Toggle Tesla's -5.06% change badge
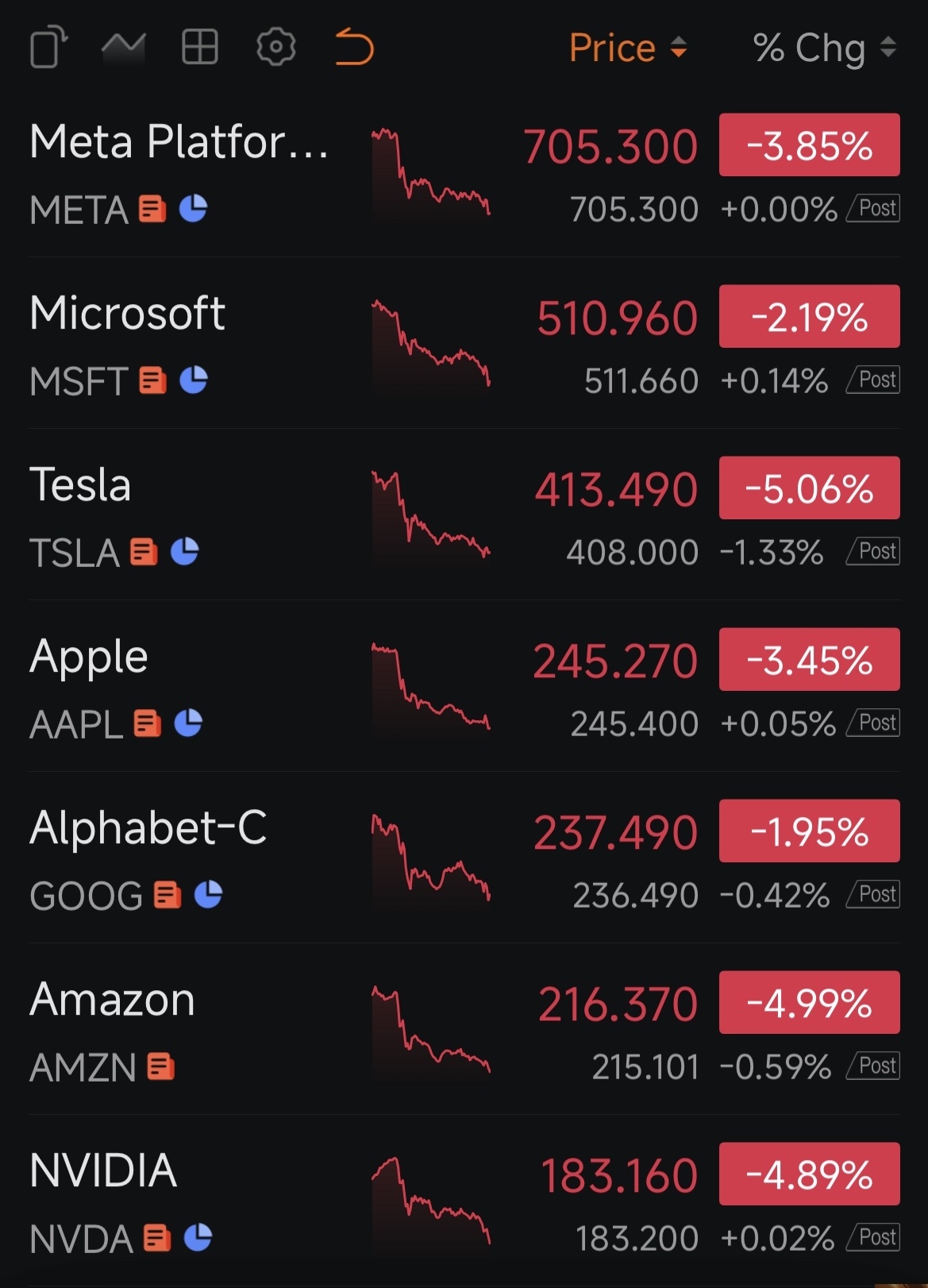 coord(809,488)
